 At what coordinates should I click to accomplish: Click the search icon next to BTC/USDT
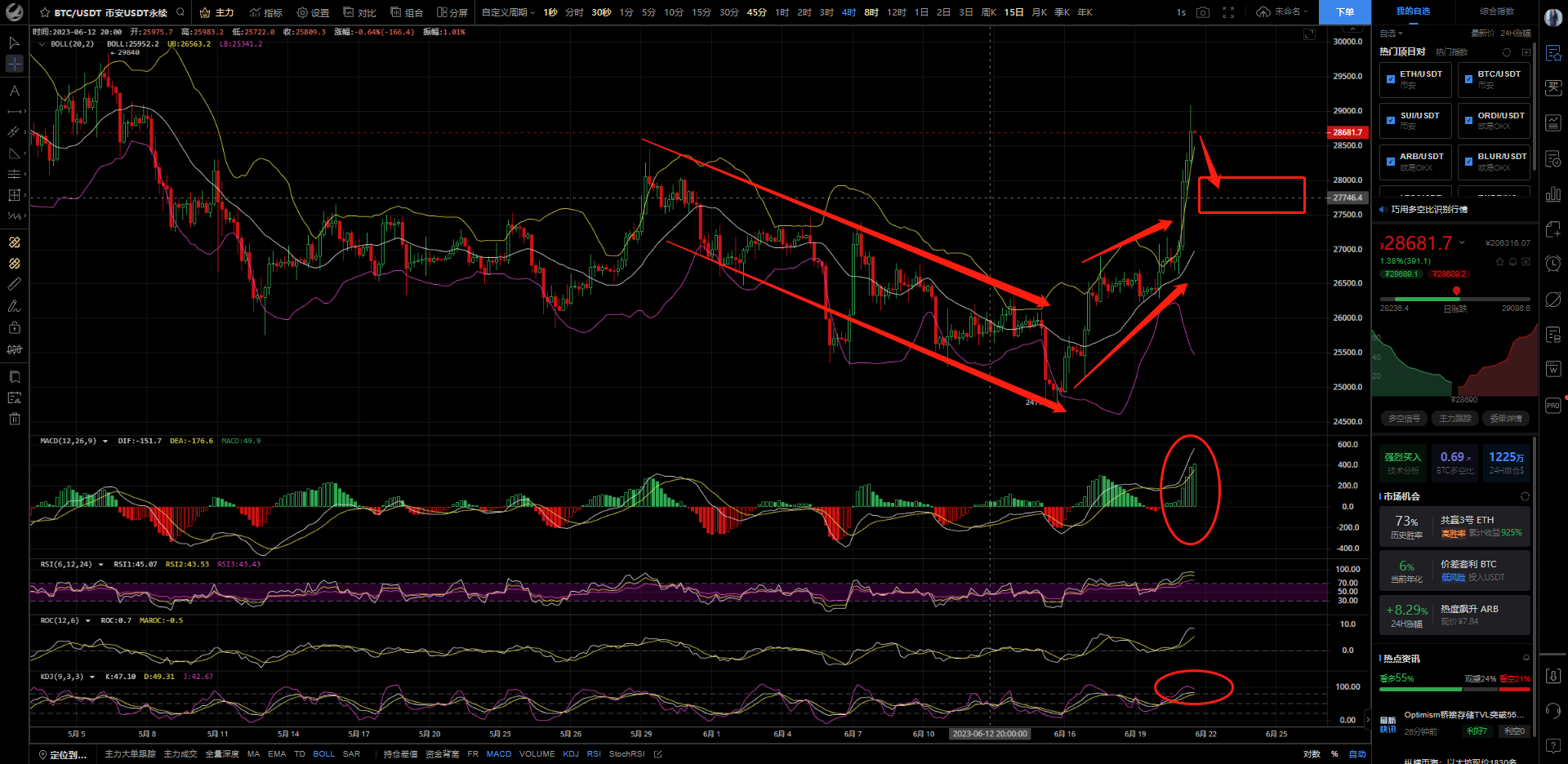[x=180, y=12]
